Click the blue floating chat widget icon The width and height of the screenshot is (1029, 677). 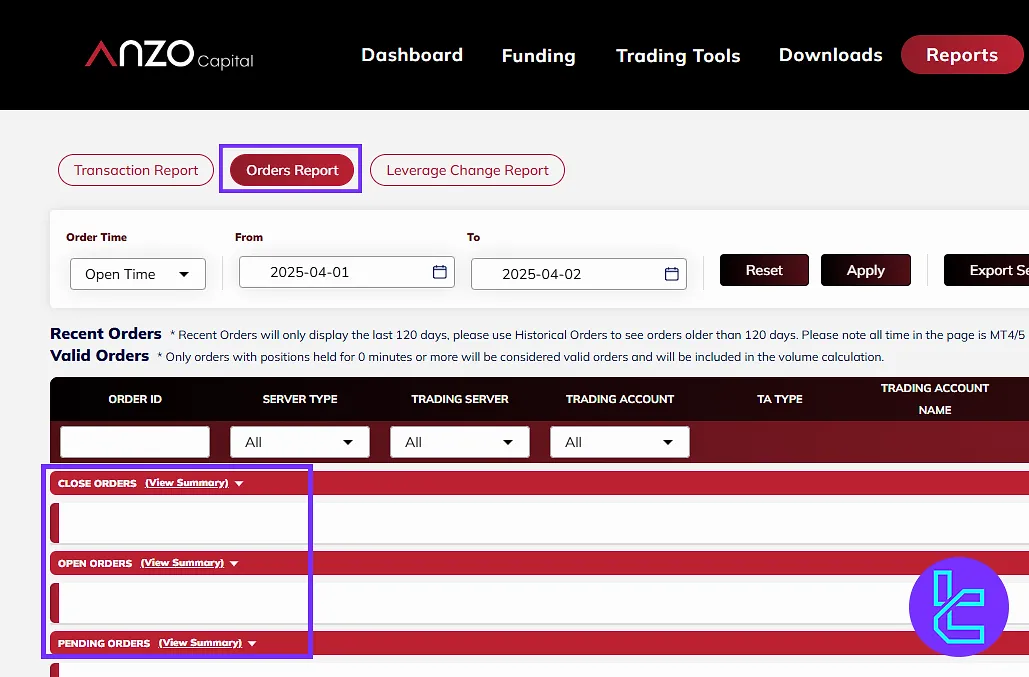[958, 606]
